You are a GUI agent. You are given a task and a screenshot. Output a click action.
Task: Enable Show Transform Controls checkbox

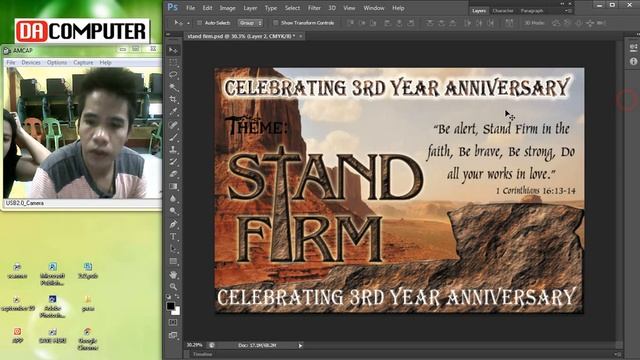coord(276,23)
